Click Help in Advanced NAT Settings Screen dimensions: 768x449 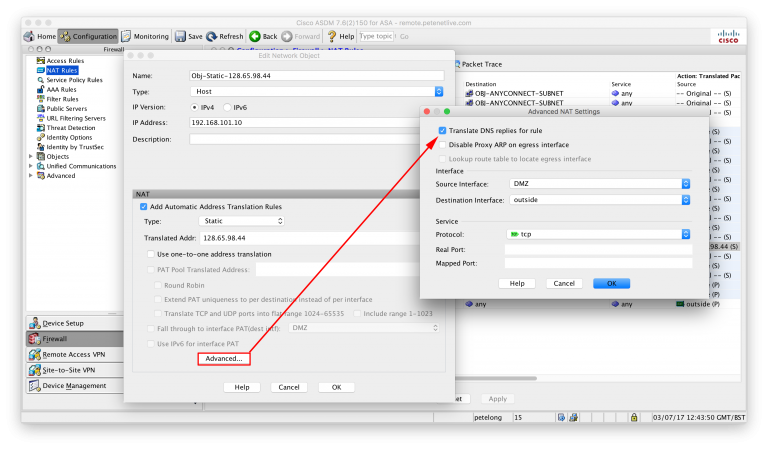pyautogui.click(x=517, y=284)
